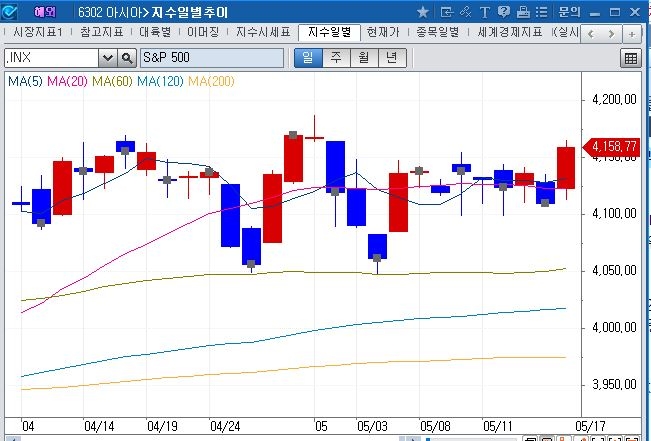The height and width of the screenshot is (441, 651).
Task: Click the S&P 500 name field
Action: [212, 58]
